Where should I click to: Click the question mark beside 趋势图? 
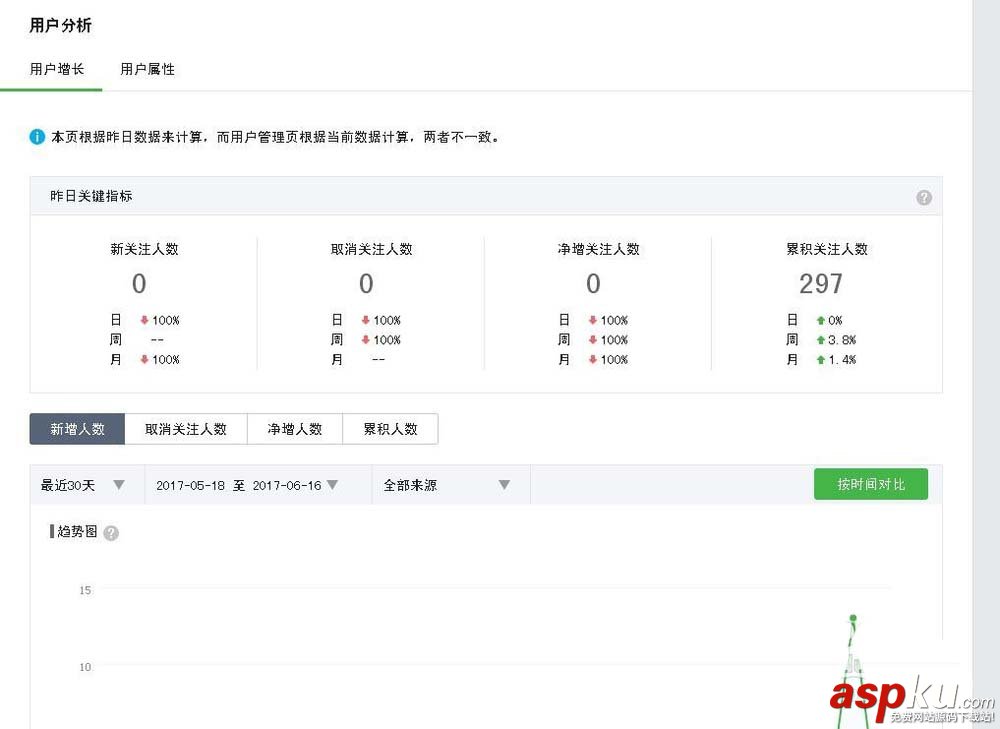[x=110, y=532]
